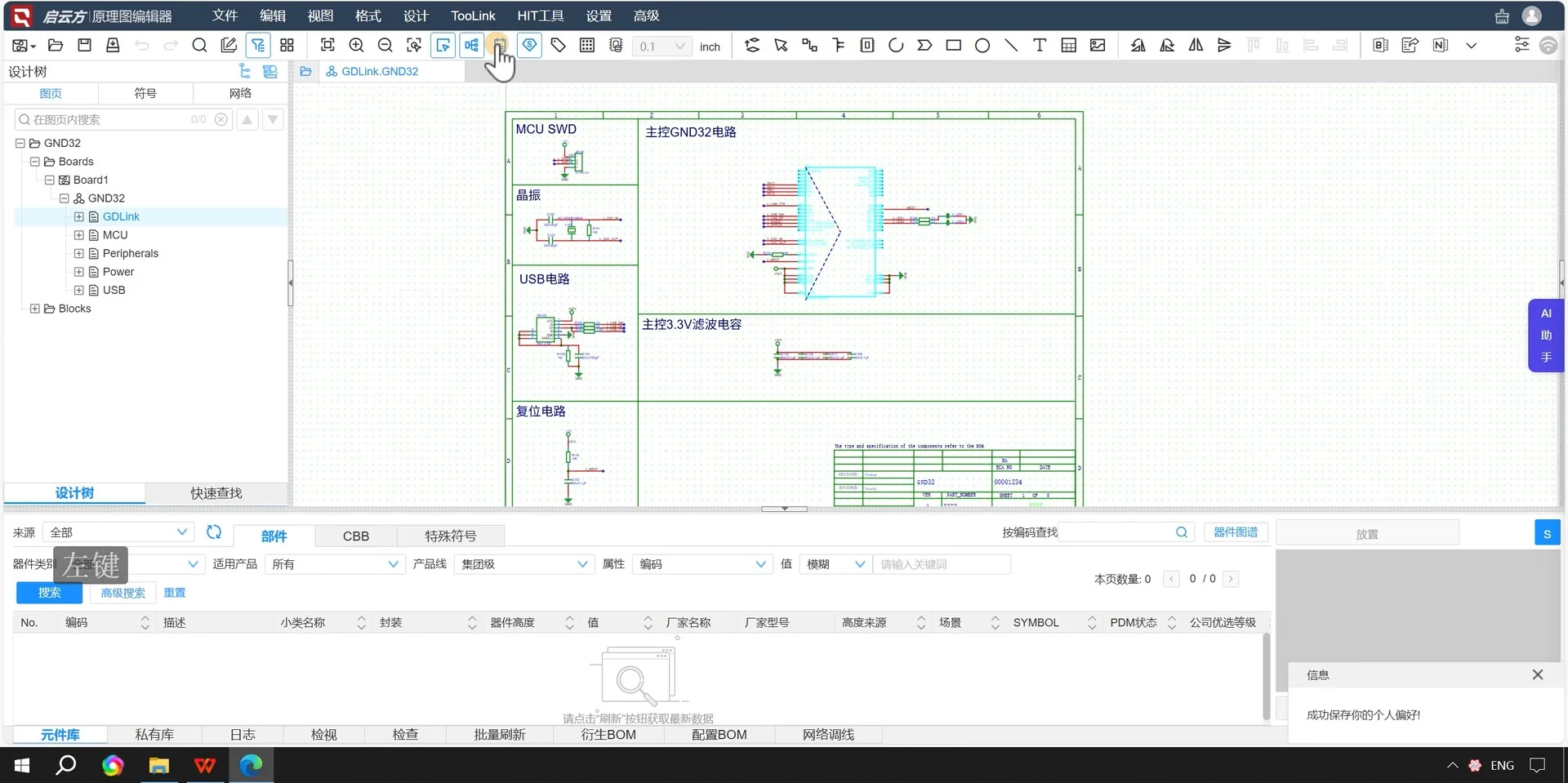Expand the Peripherals tree node

pyautogui.click(x=79, y=253)
